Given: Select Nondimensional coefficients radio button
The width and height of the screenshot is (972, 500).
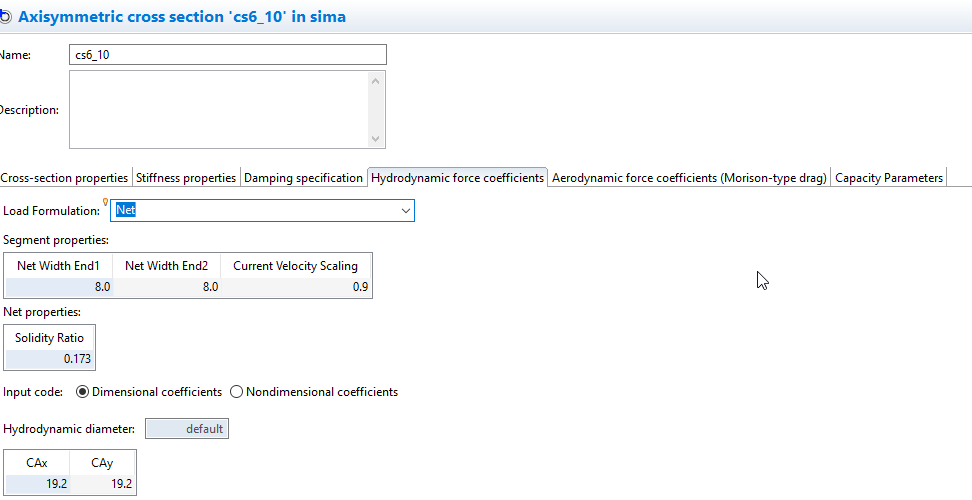Looking at the screenshot, I should [237, 392].
